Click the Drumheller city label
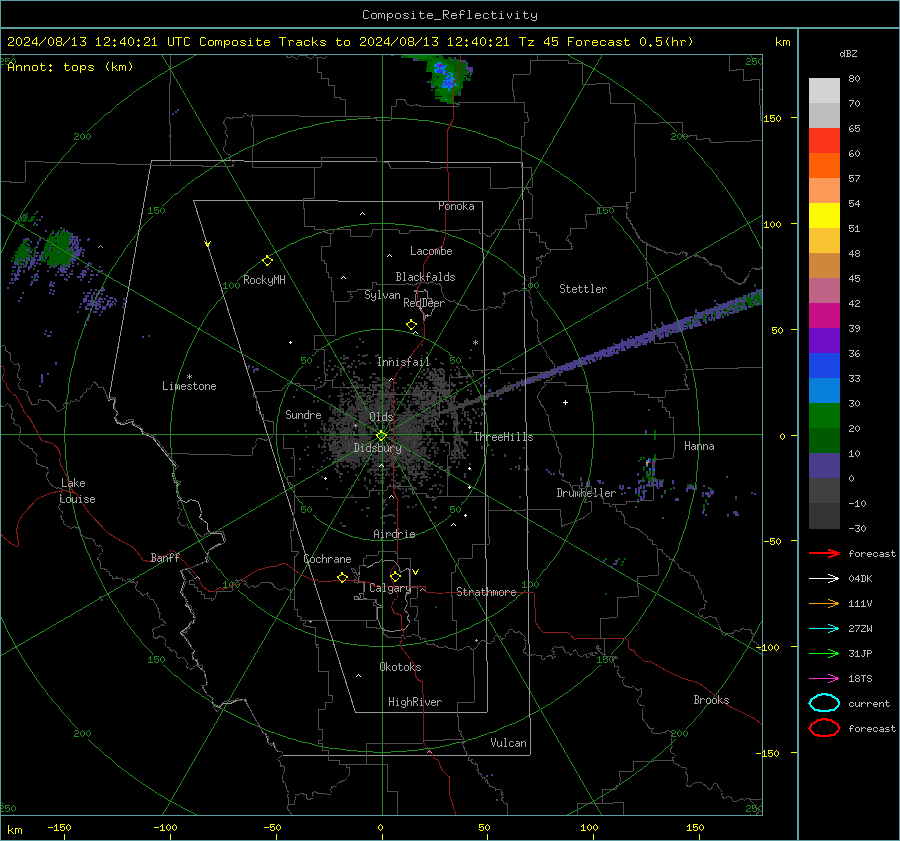Viewport: 900px width, 841px height. pyautogui.click(x=586, y=493)
